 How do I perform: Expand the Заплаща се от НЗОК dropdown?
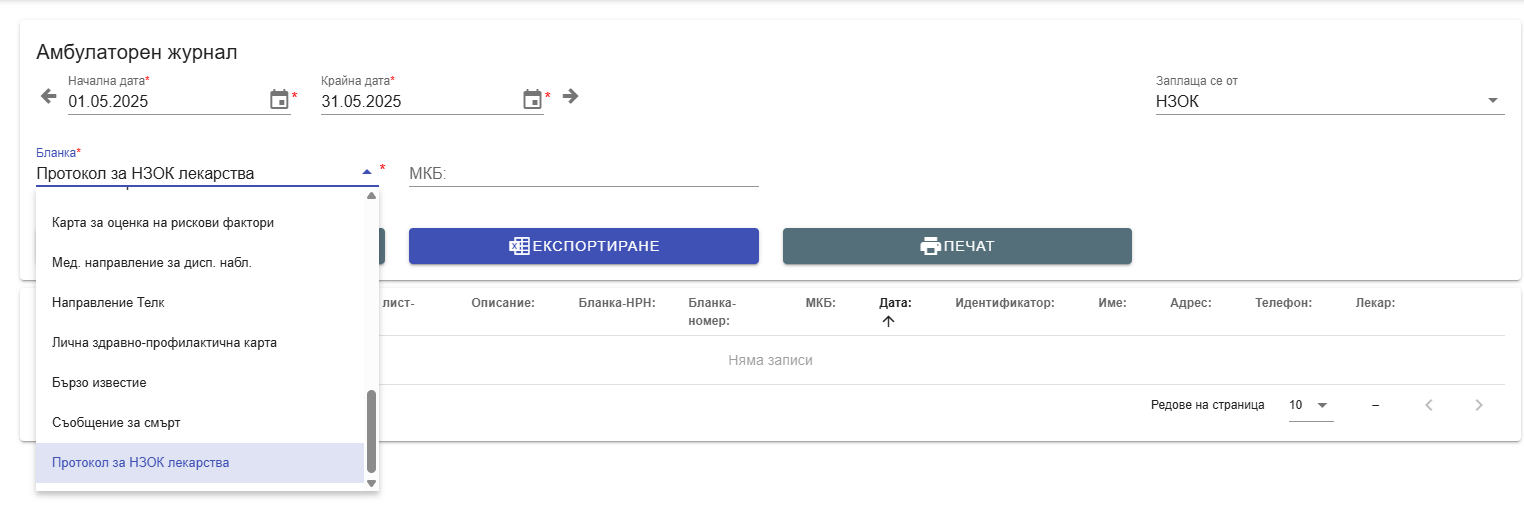point(1330,101)
